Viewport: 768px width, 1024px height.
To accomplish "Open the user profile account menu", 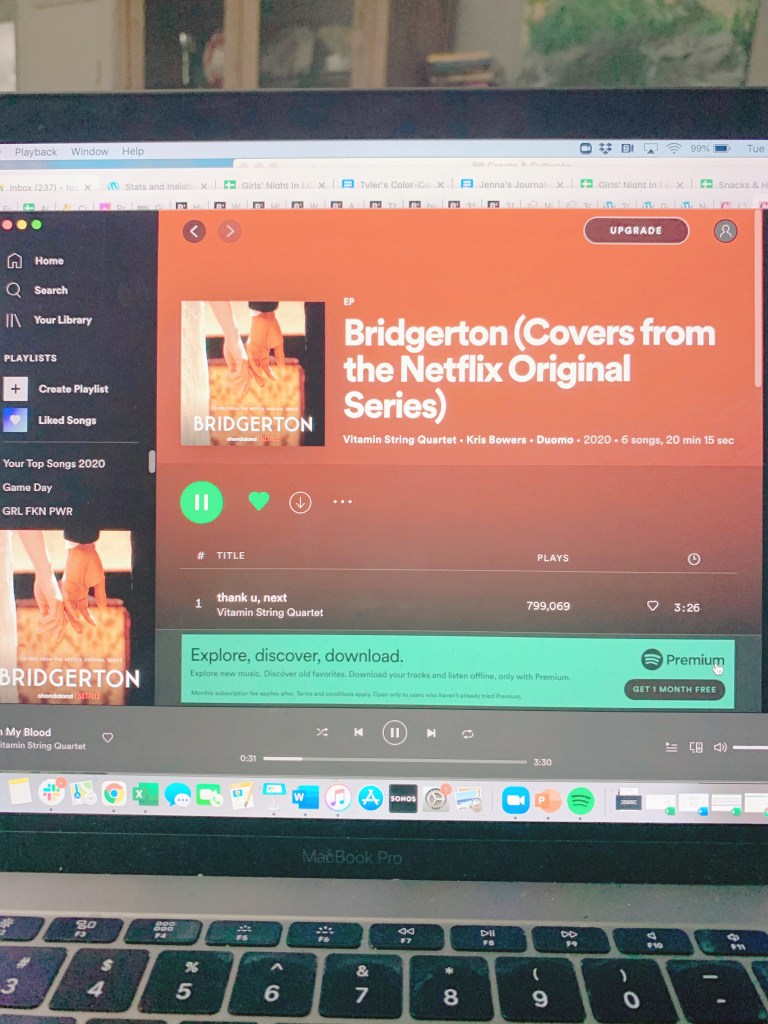I will pyautogui.click(x=725, y=231).
